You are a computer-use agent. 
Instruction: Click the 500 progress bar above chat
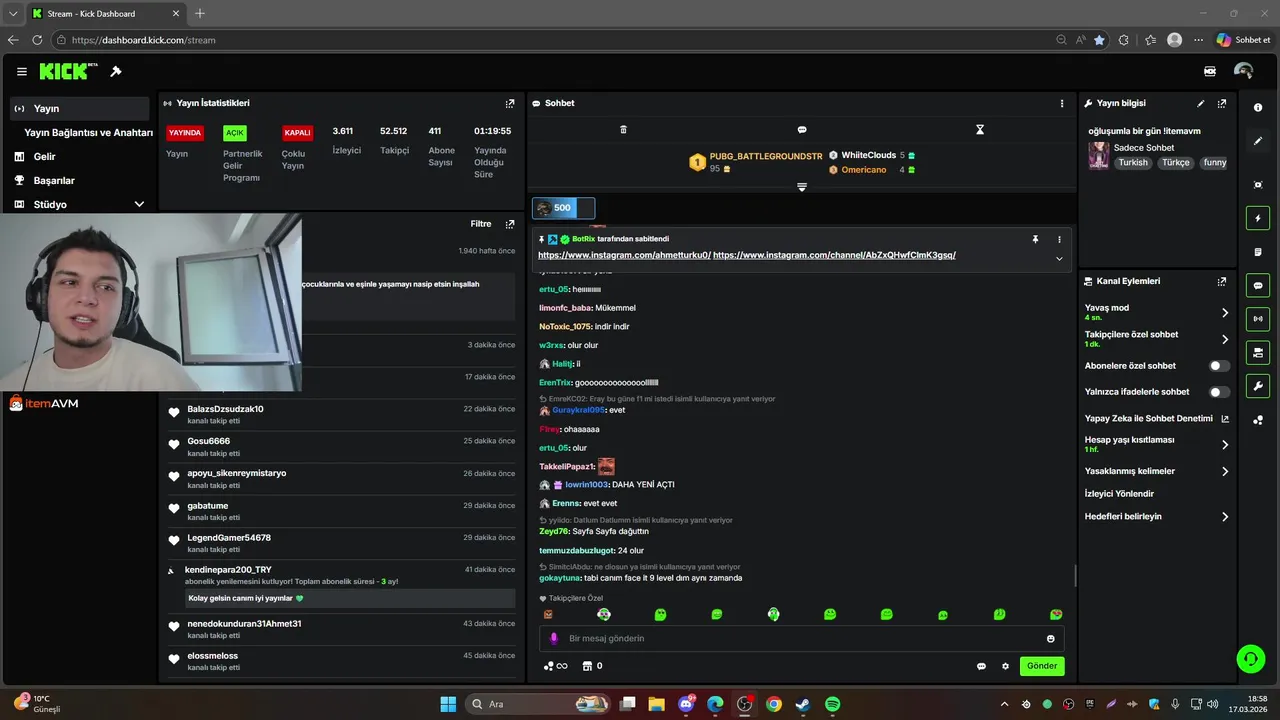coord(563,208)
